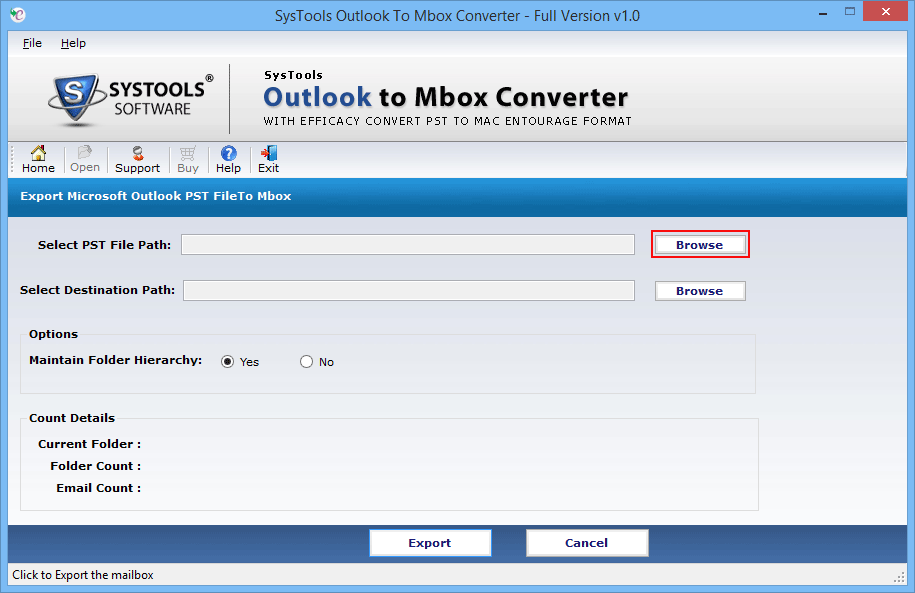Click the Select PST File Path field
Screen dimensions: 915x593
click(x=408, y=244)
